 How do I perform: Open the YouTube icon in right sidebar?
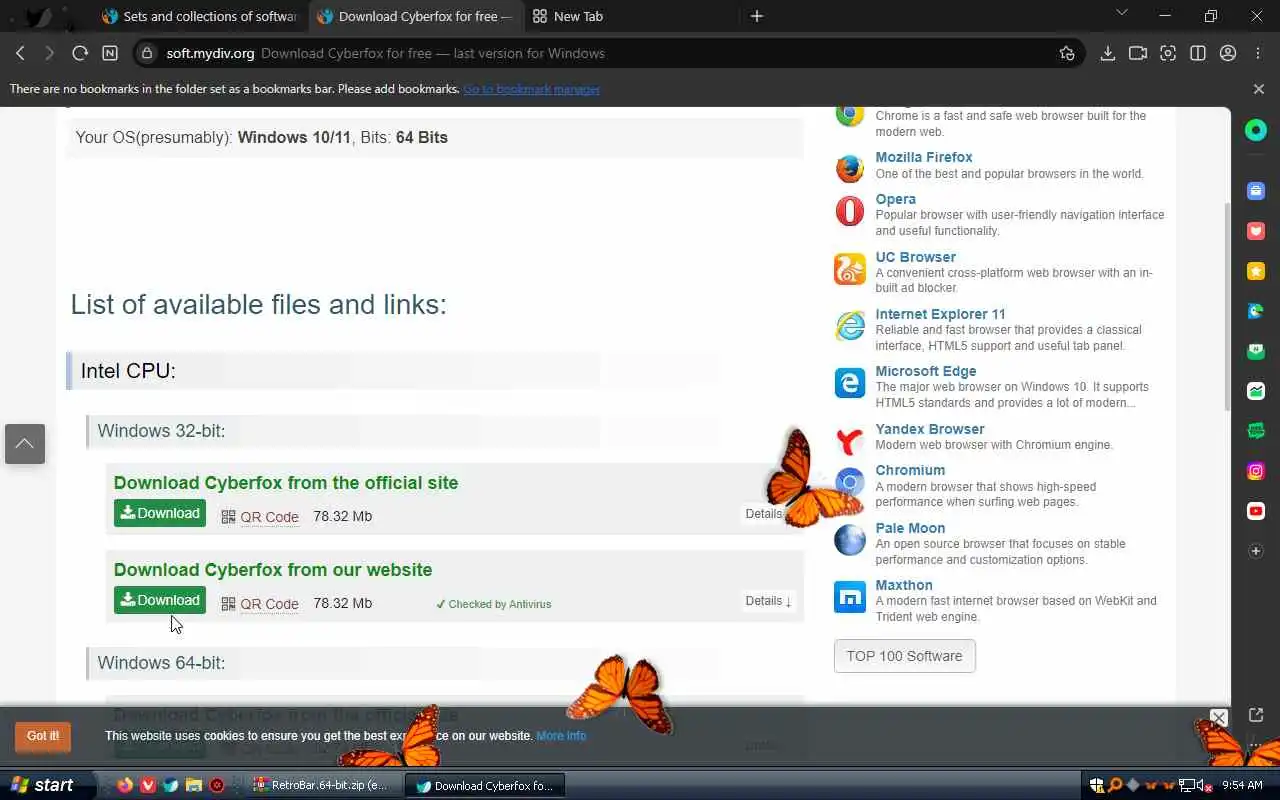[1256, 511]
